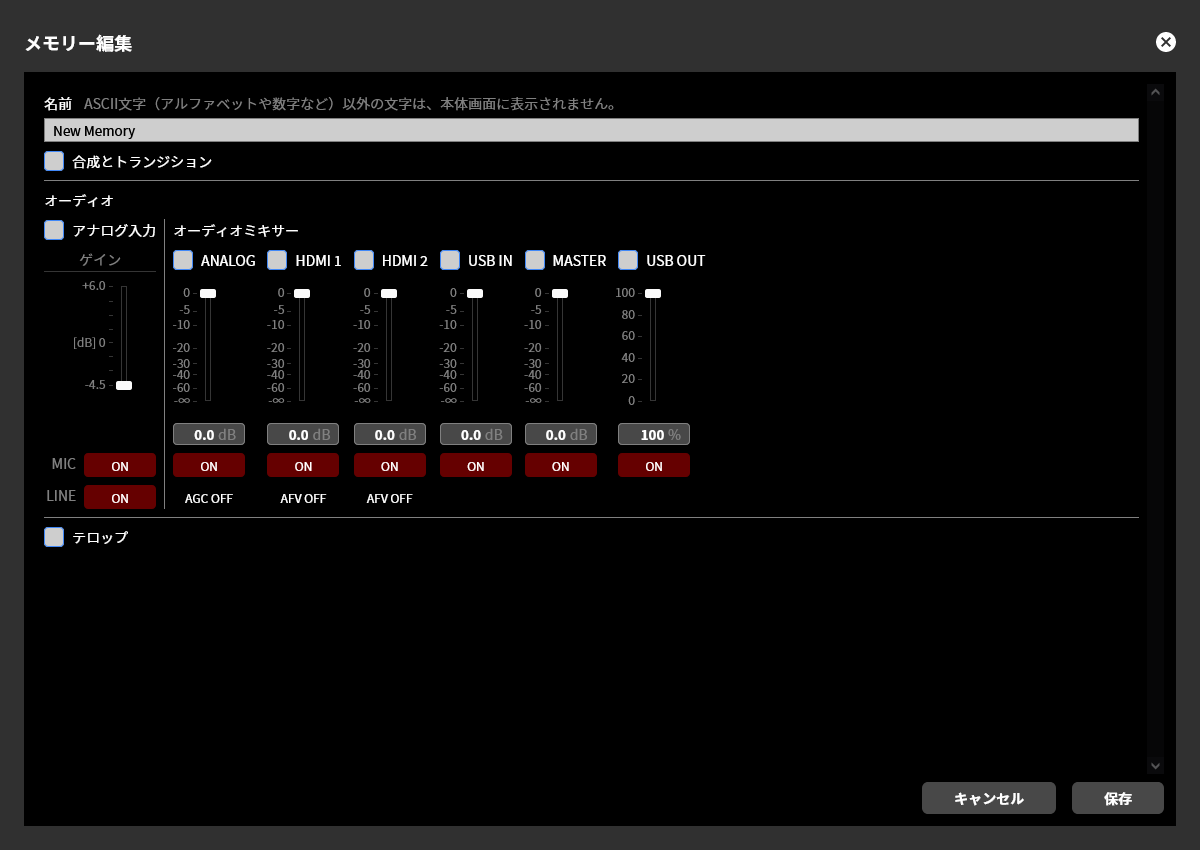1200x850 pixels.
Task: Click the USB IN fader handle
Action: click(x=475, y=293)
